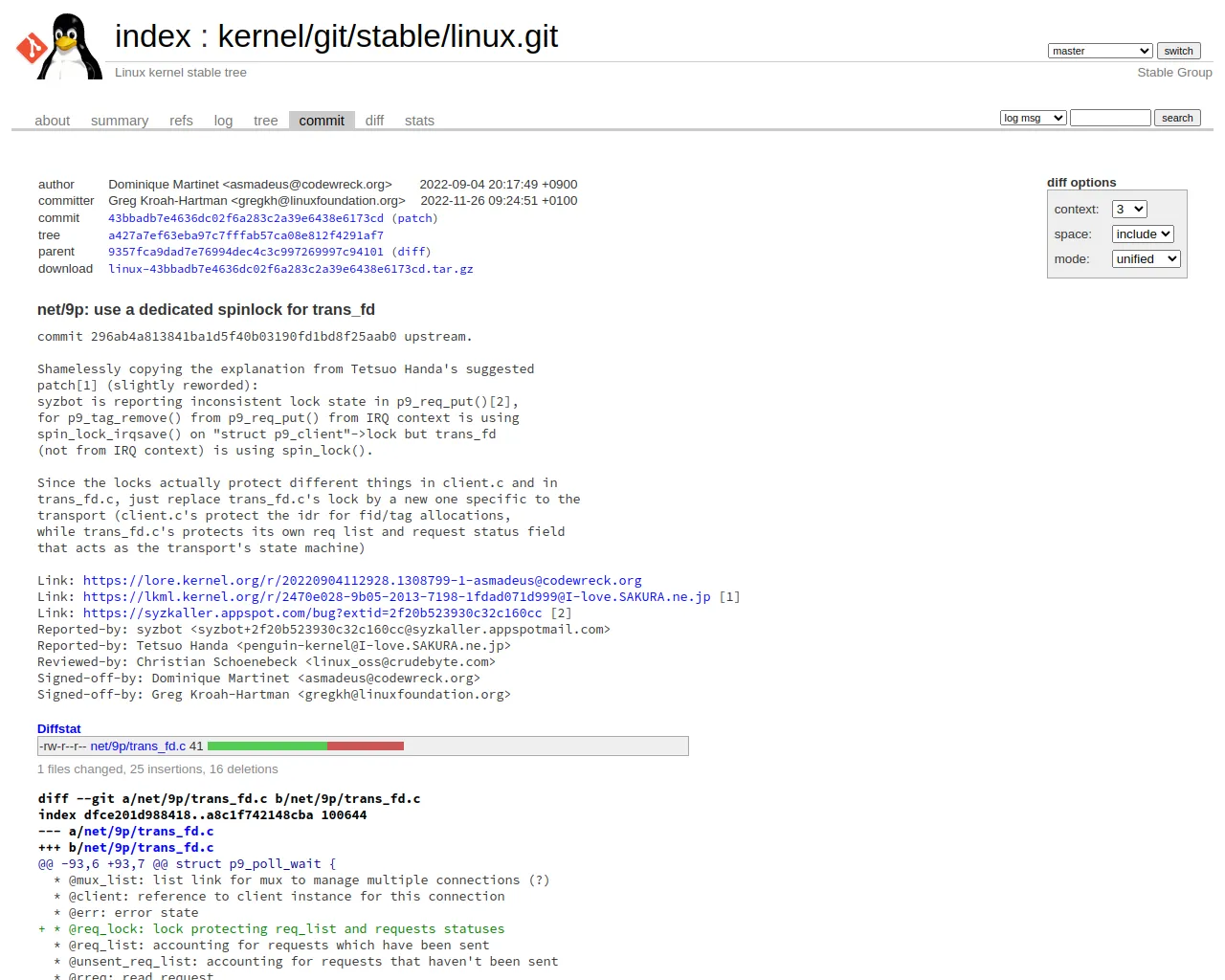
Task: Focus the search text field
Action: pyautogui.click(x=1110, y=118)
